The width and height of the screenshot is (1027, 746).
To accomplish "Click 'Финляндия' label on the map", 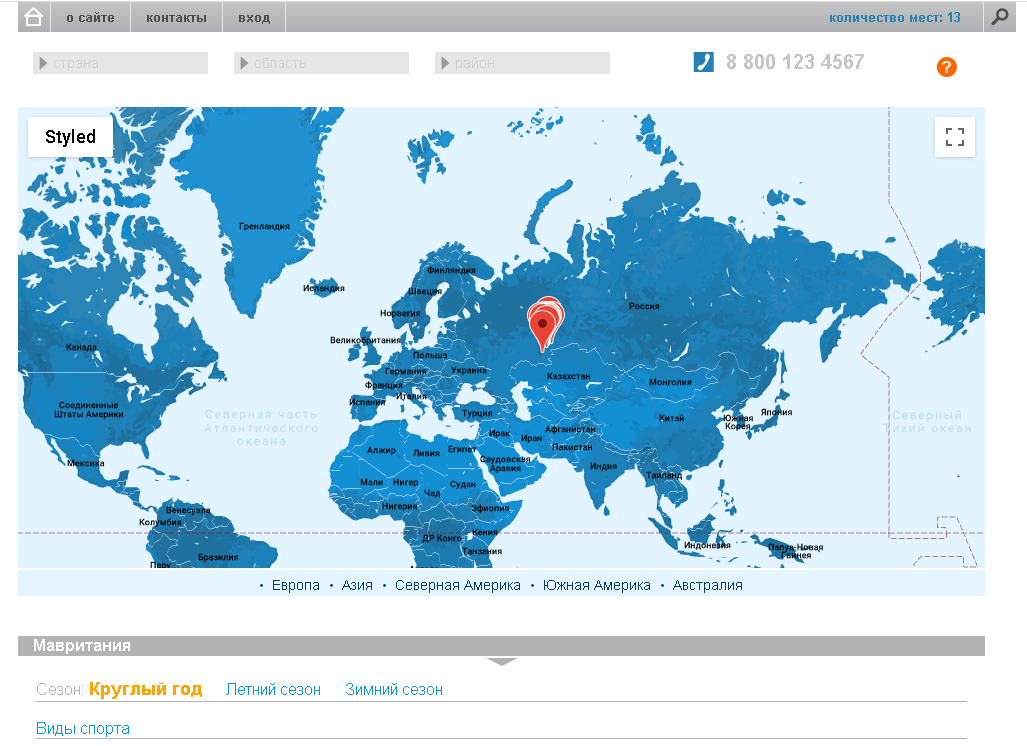I will [451, 270].
